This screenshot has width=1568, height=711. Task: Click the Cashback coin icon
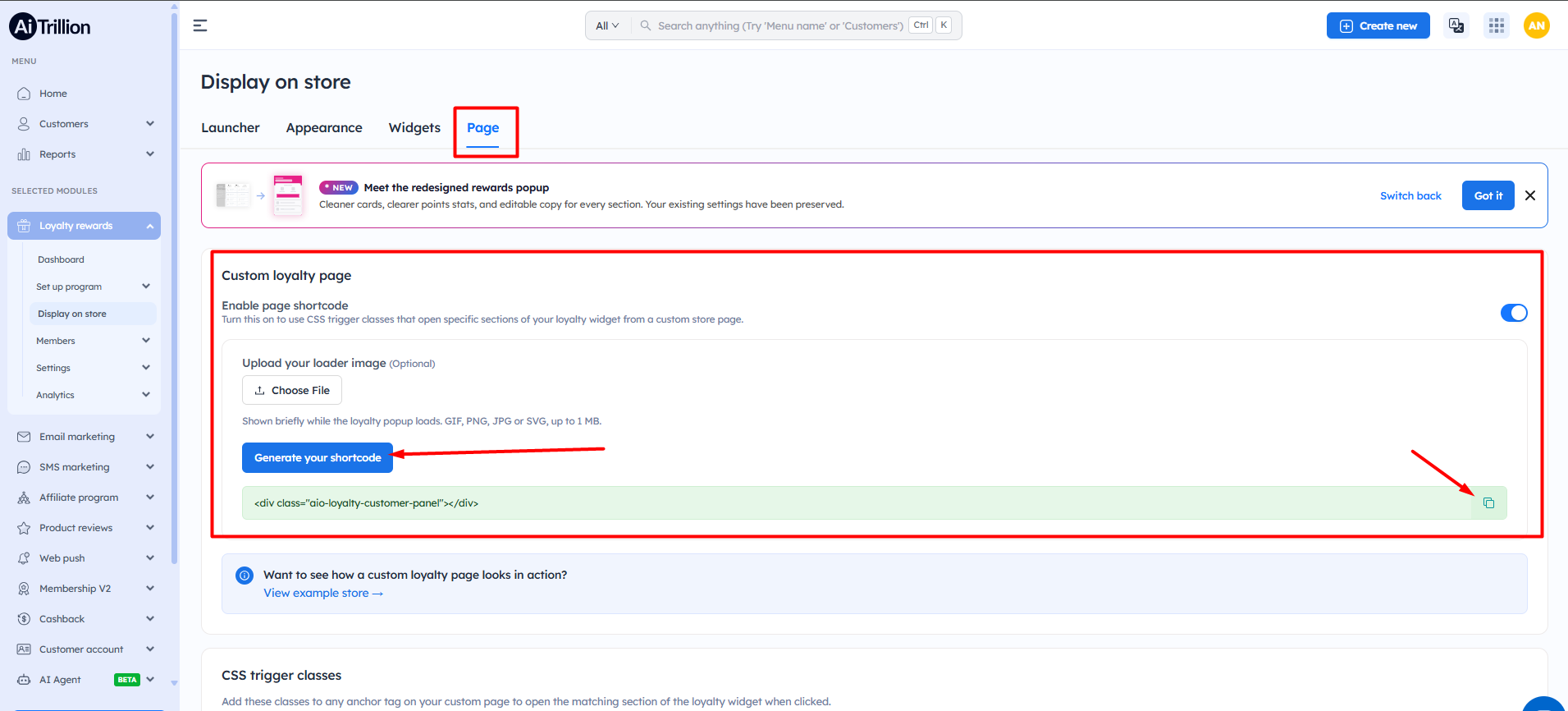[x=24, y=619]
